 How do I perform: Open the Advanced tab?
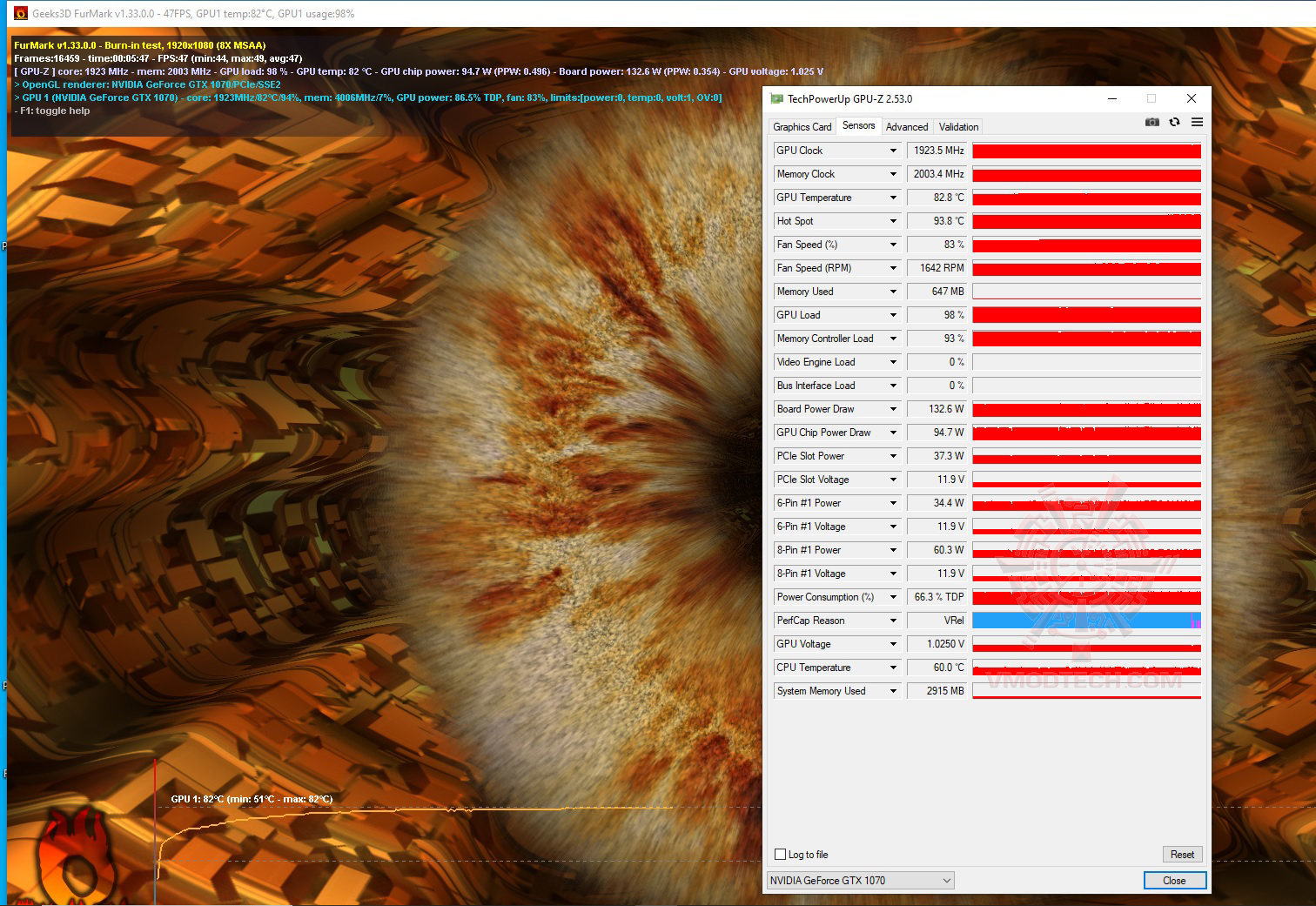(907, 127)
